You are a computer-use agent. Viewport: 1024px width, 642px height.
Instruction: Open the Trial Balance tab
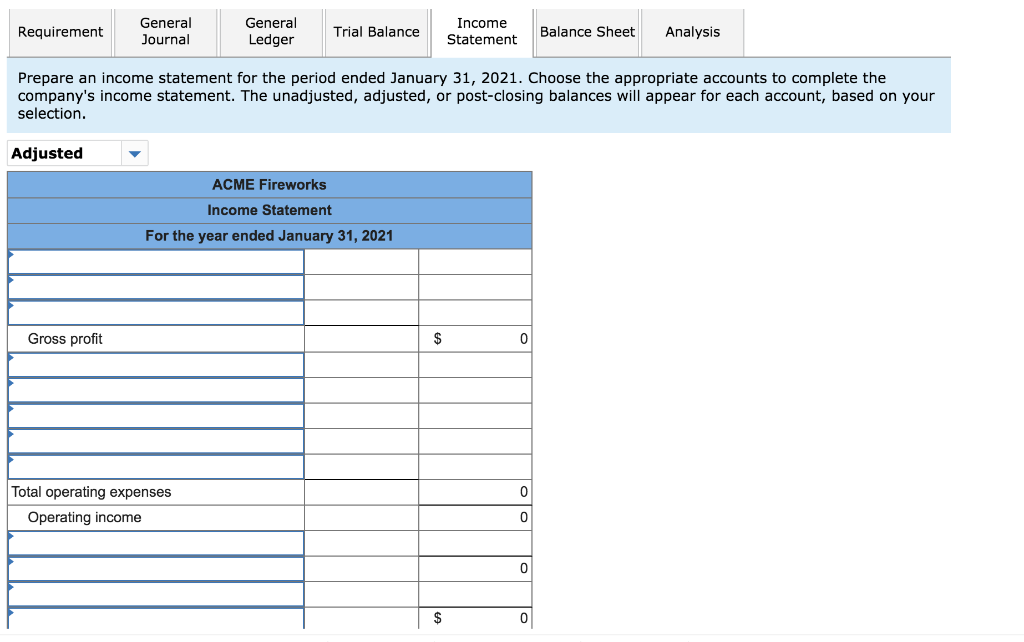coord(376,32)
